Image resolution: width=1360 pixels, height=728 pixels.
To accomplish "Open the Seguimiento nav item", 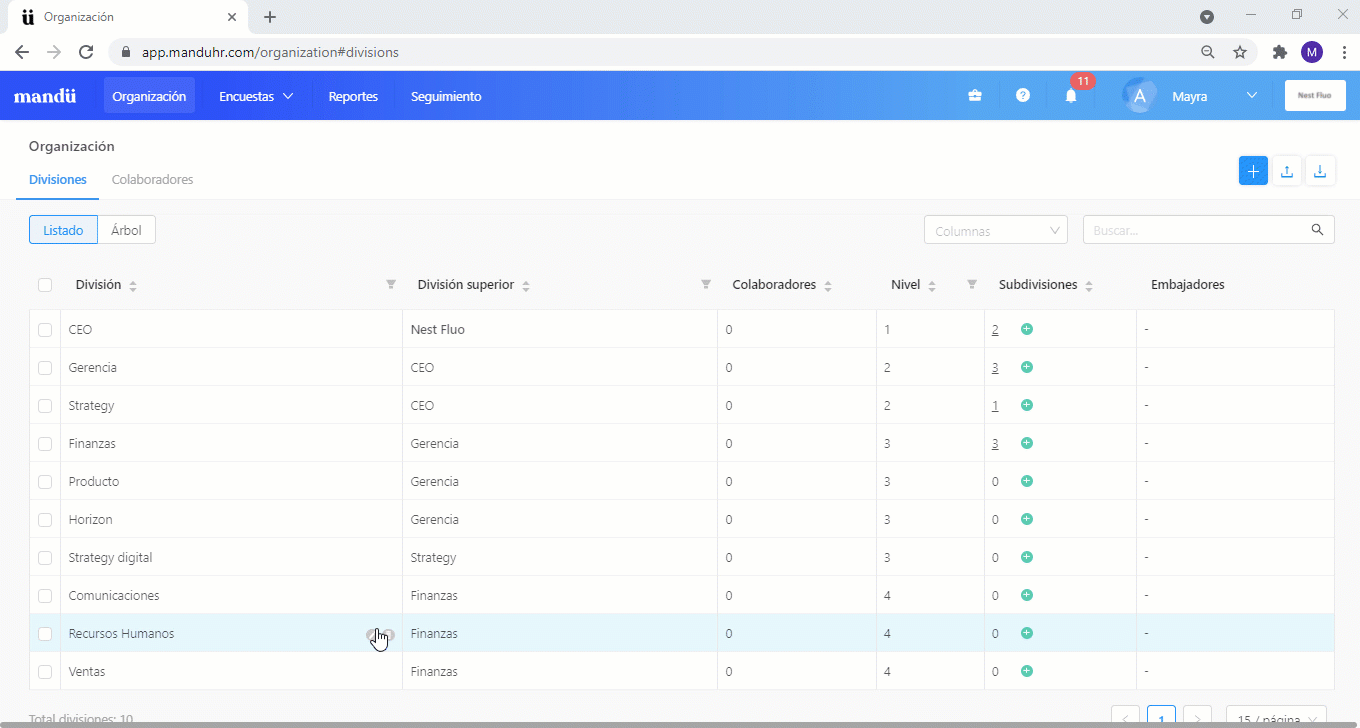I will pos(446,96).
